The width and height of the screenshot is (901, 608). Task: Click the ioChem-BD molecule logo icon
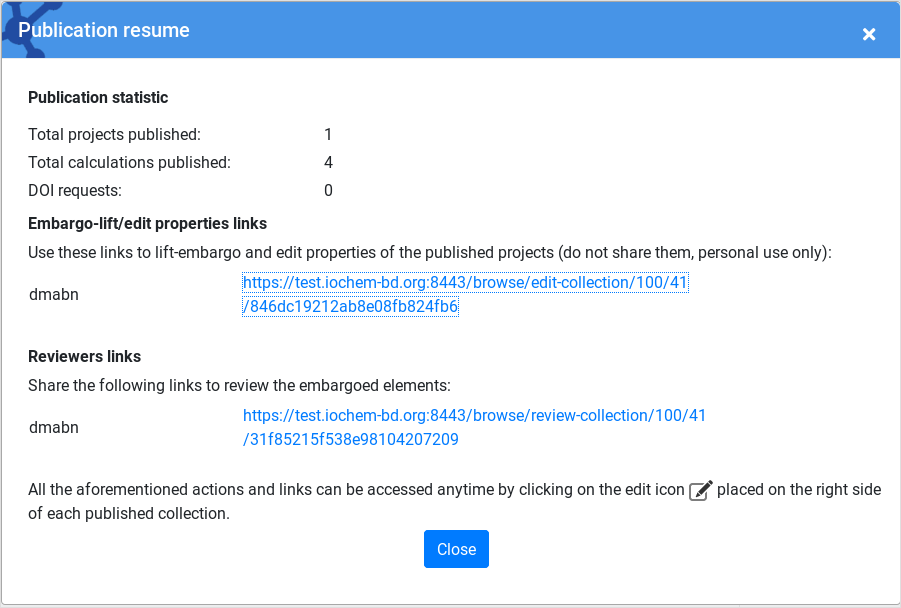pos(28,30)
